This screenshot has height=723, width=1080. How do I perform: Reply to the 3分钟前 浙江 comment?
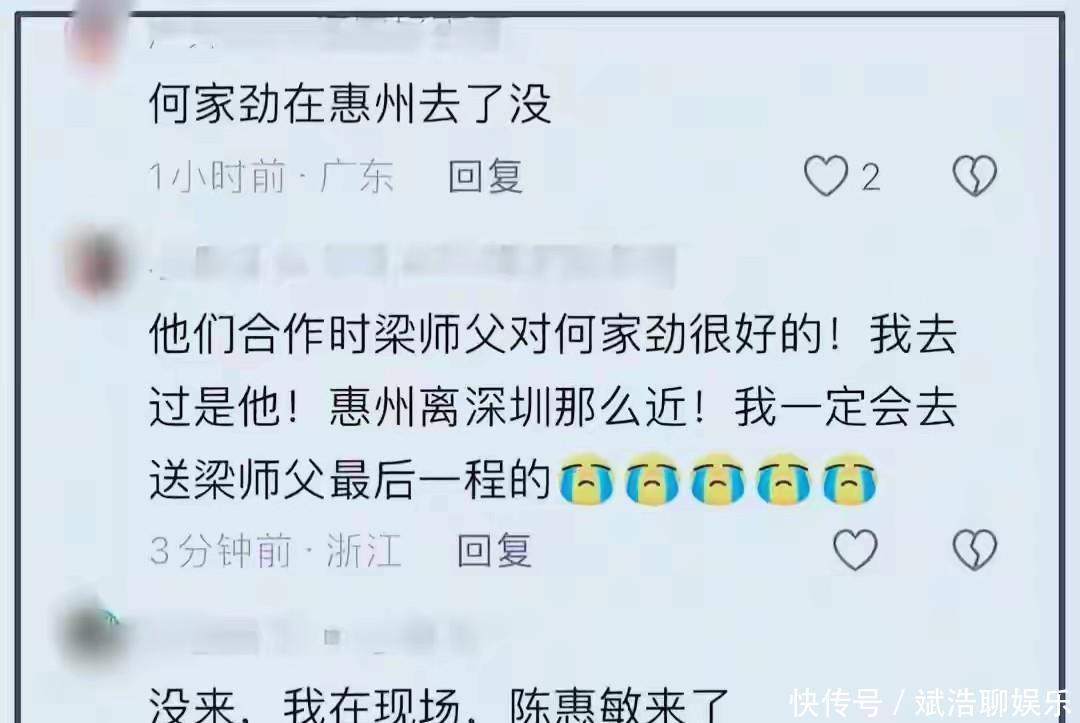coord(495,551)
